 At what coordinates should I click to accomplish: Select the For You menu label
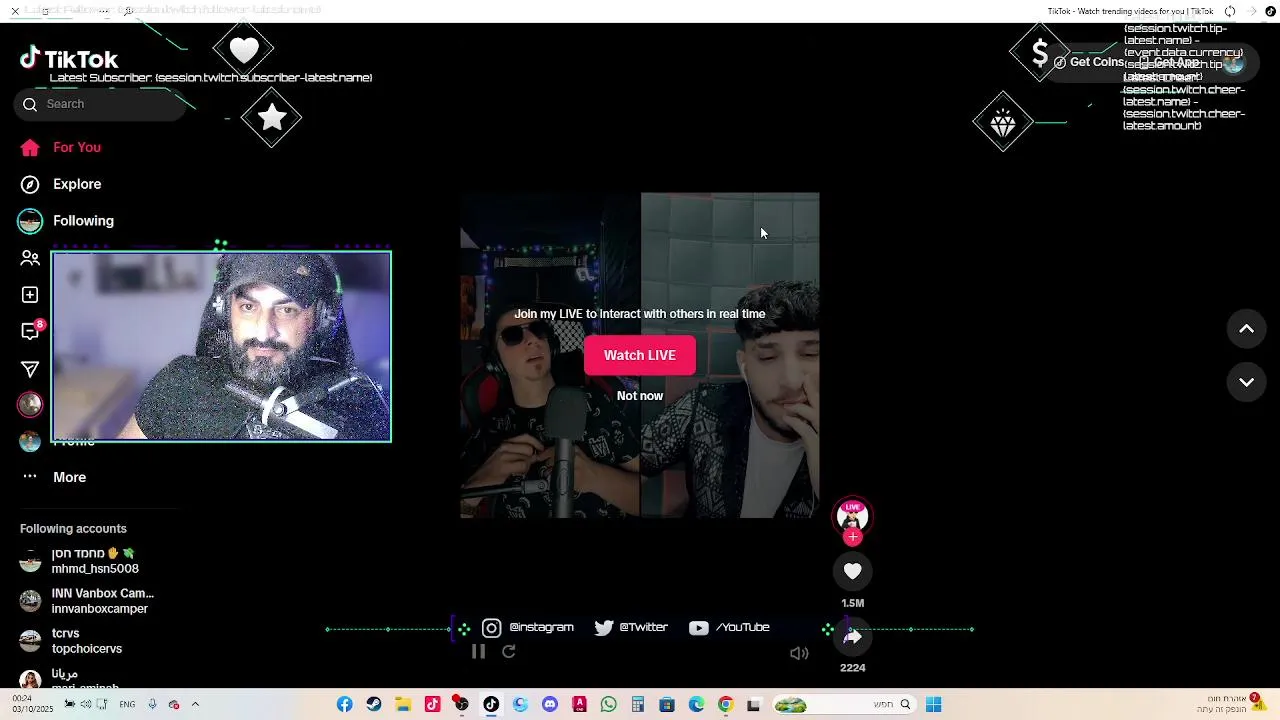pos(77,148)
